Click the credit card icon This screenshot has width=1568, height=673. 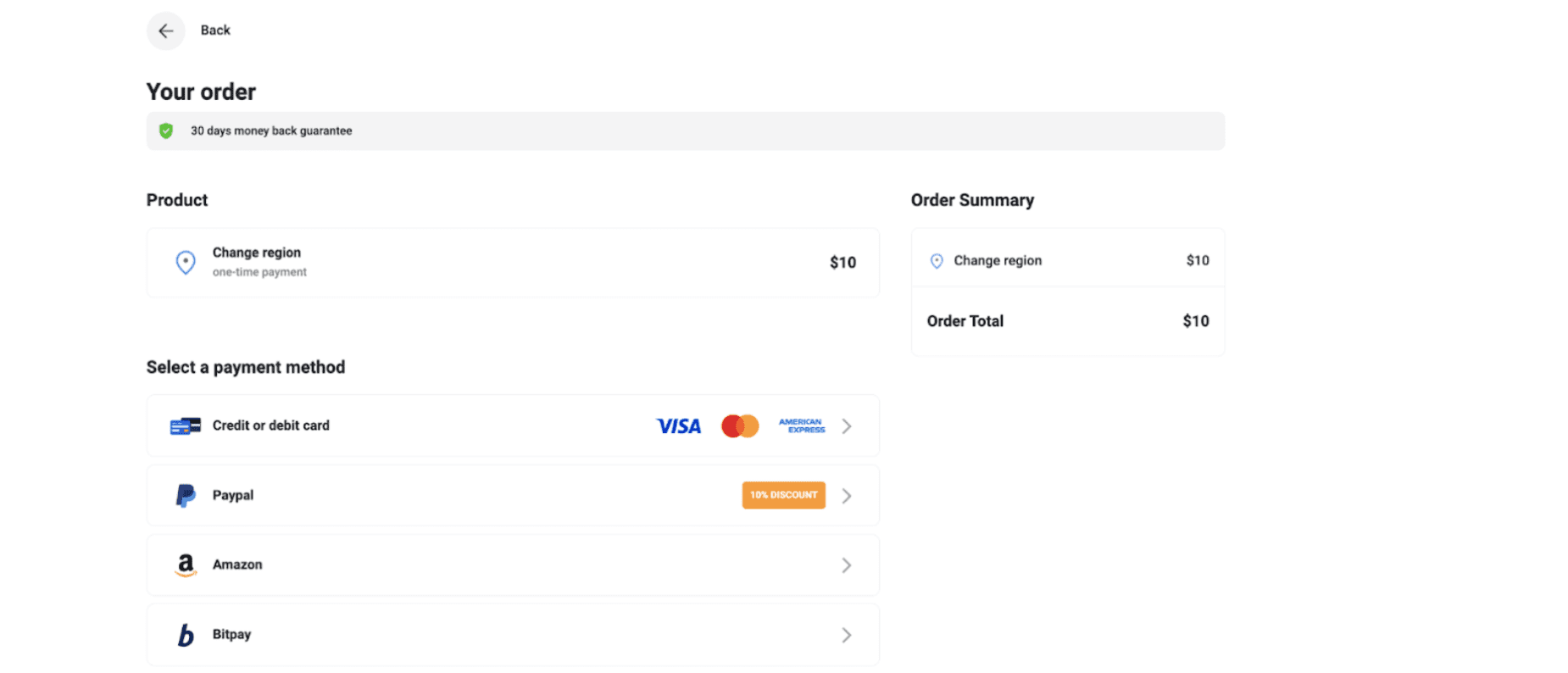tap(186, 425)
